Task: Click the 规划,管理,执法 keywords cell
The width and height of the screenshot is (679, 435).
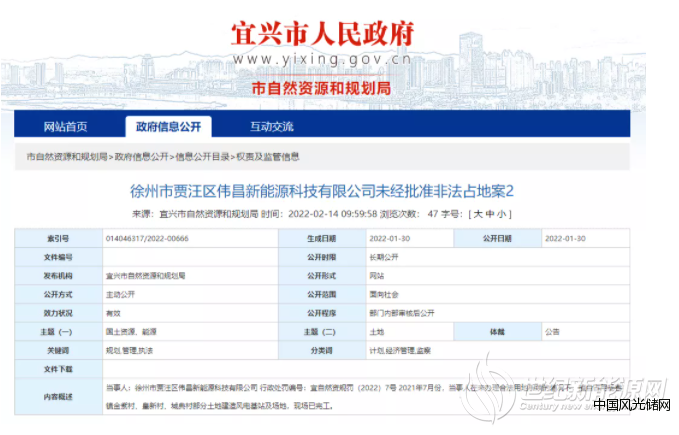Action: [190, 351]
